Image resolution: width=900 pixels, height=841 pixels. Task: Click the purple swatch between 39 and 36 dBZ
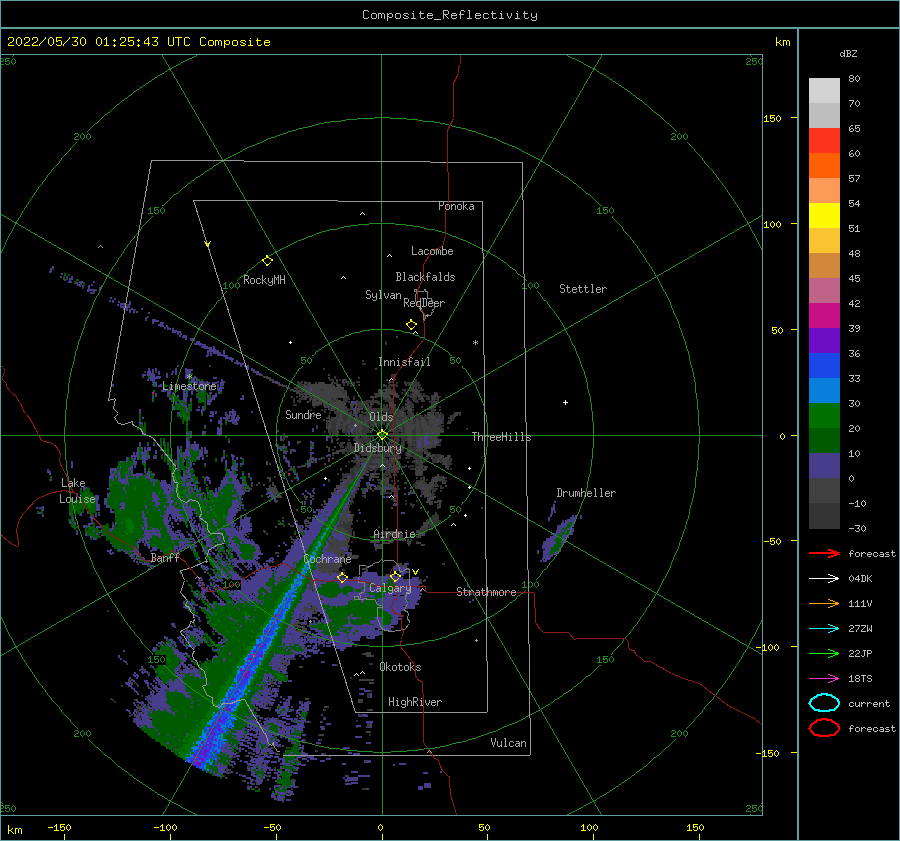click(824, 340)
